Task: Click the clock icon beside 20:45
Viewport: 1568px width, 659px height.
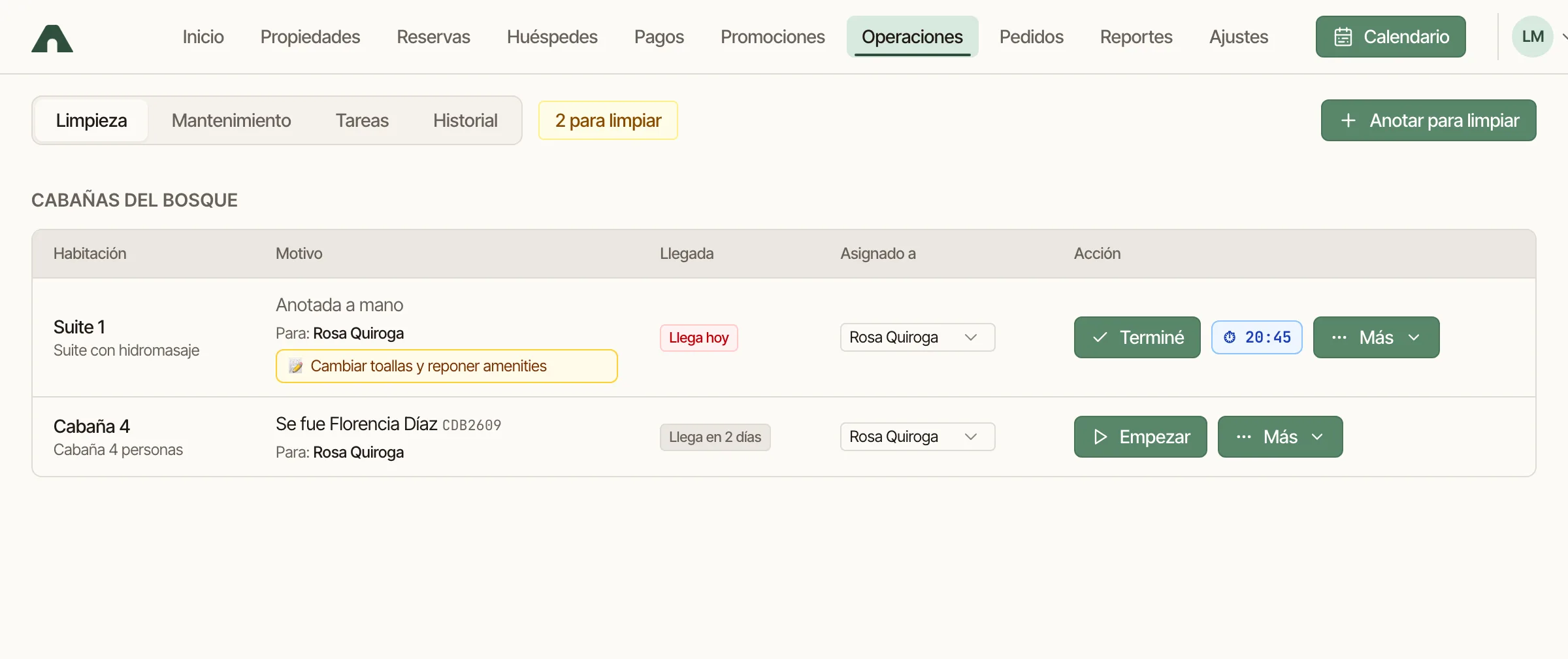Action: [x=1230, y=337]
